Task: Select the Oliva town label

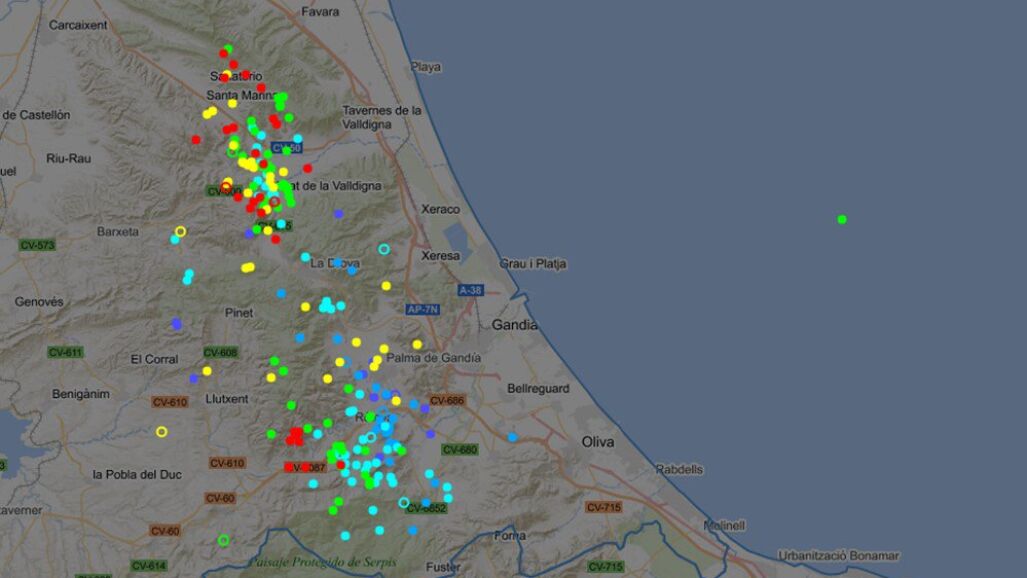Action: pos(598,441)
